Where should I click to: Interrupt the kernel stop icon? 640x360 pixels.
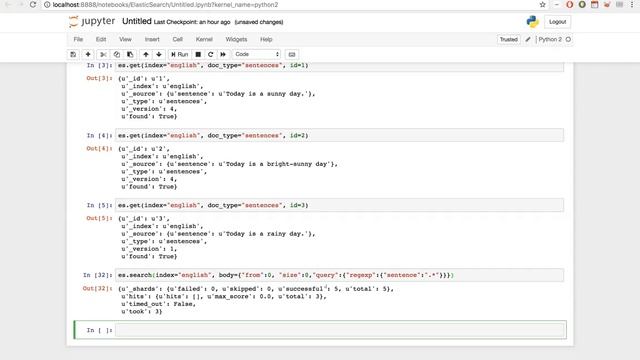click(198, 54)
